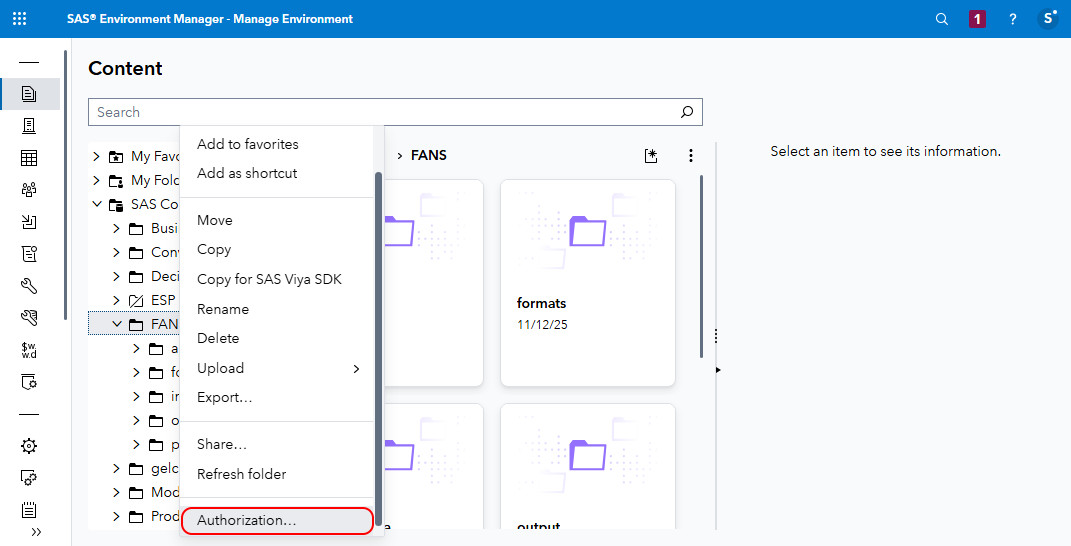Screen dimensions: 1071x546
Task: Open the help question mark icon
Action: [1013, 19]
